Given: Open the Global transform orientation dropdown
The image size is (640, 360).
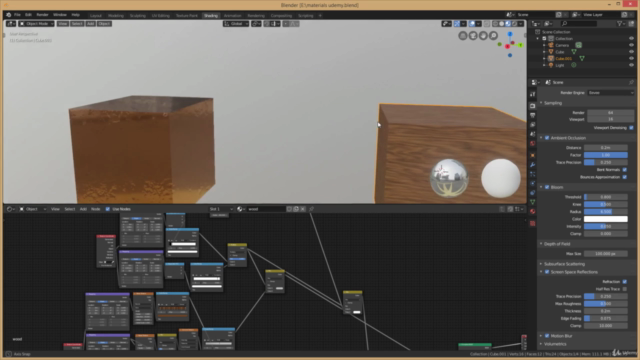Looking at the screenshot, I should [x=236, y=24].
